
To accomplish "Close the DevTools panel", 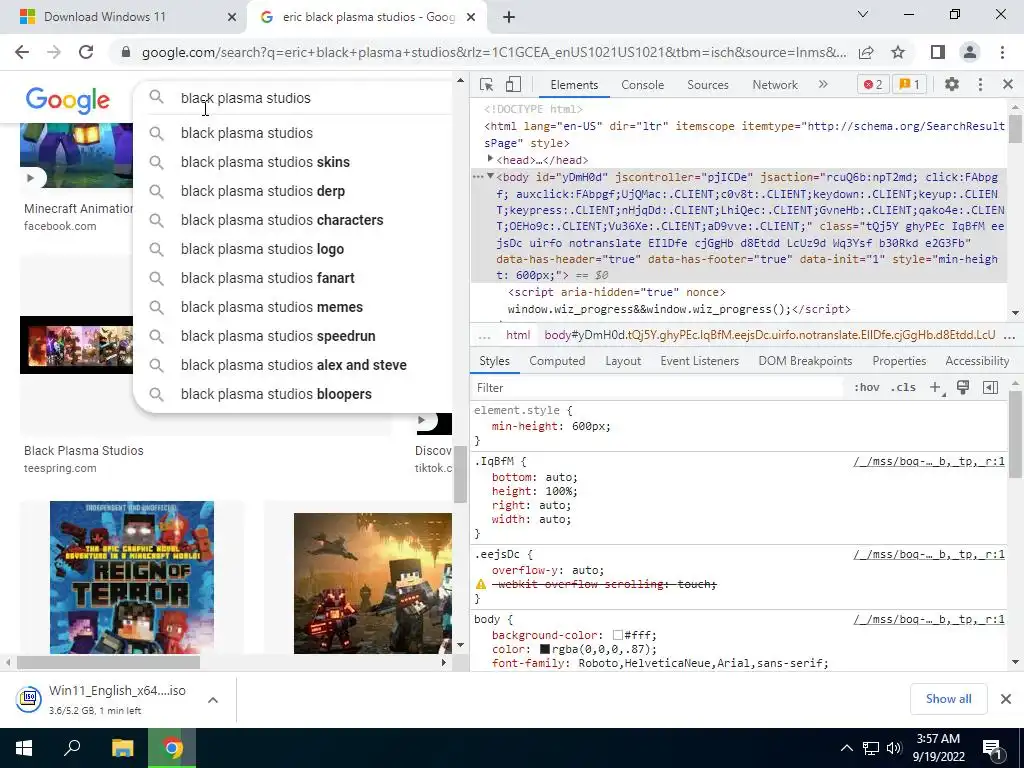I will click(x=1008, y=84).
